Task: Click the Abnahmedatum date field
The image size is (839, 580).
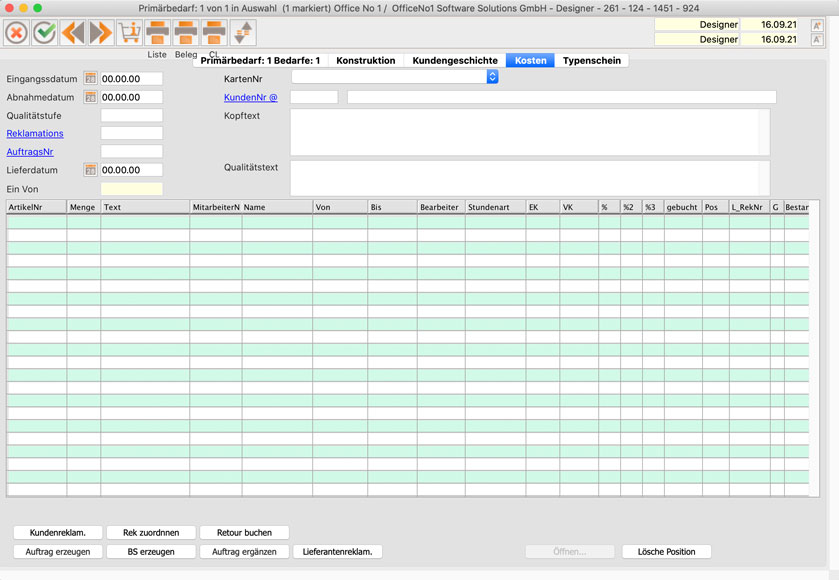Action: point(132,97)
